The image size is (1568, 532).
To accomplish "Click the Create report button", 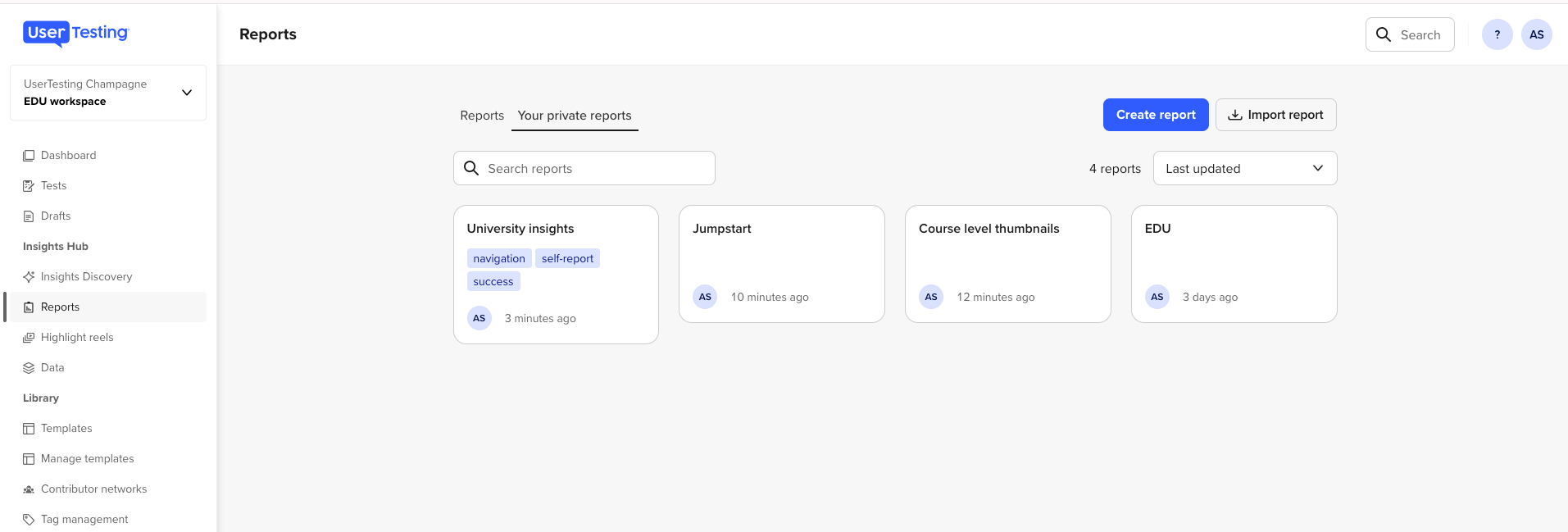I will coord(1155,115).
